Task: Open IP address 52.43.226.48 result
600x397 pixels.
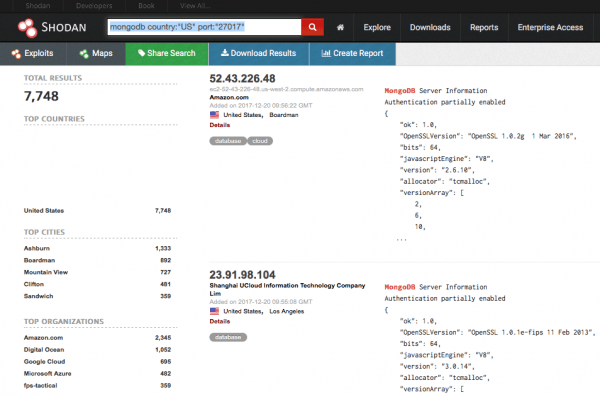Action: 242,78
